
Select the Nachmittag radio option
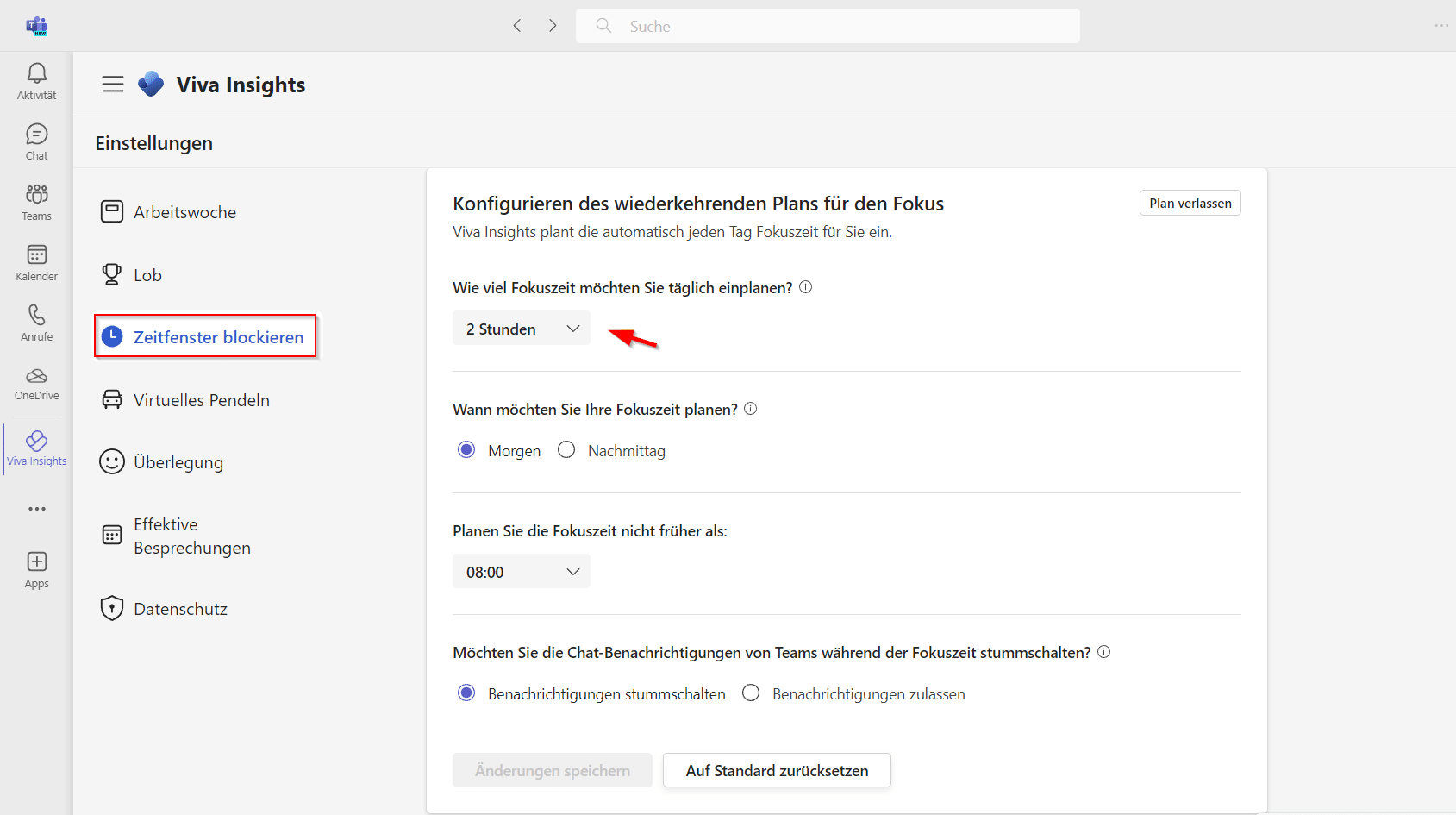point(566,450)
